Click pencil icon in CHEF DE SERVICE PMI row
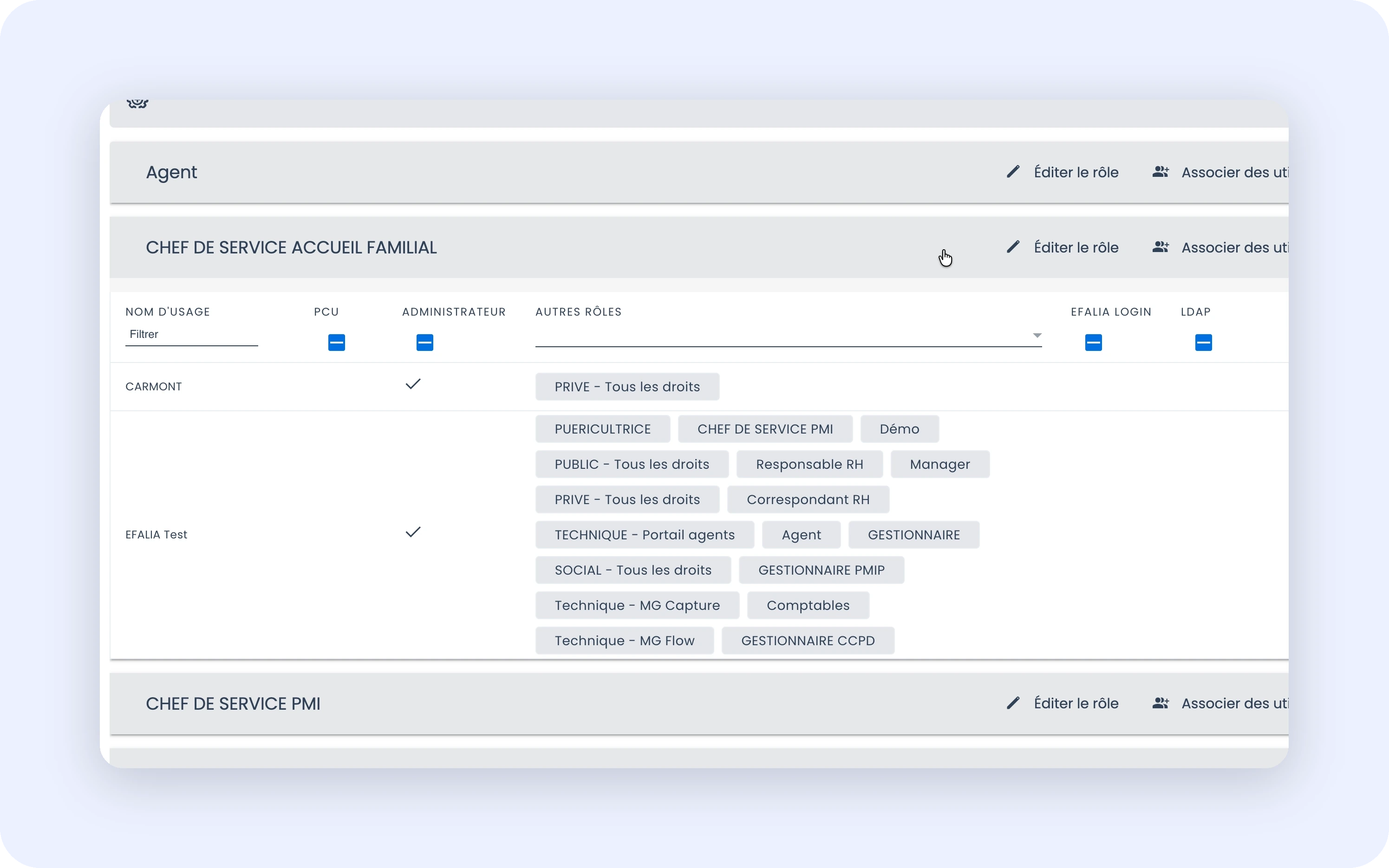1389x868 pixels. coord(1013,703)
